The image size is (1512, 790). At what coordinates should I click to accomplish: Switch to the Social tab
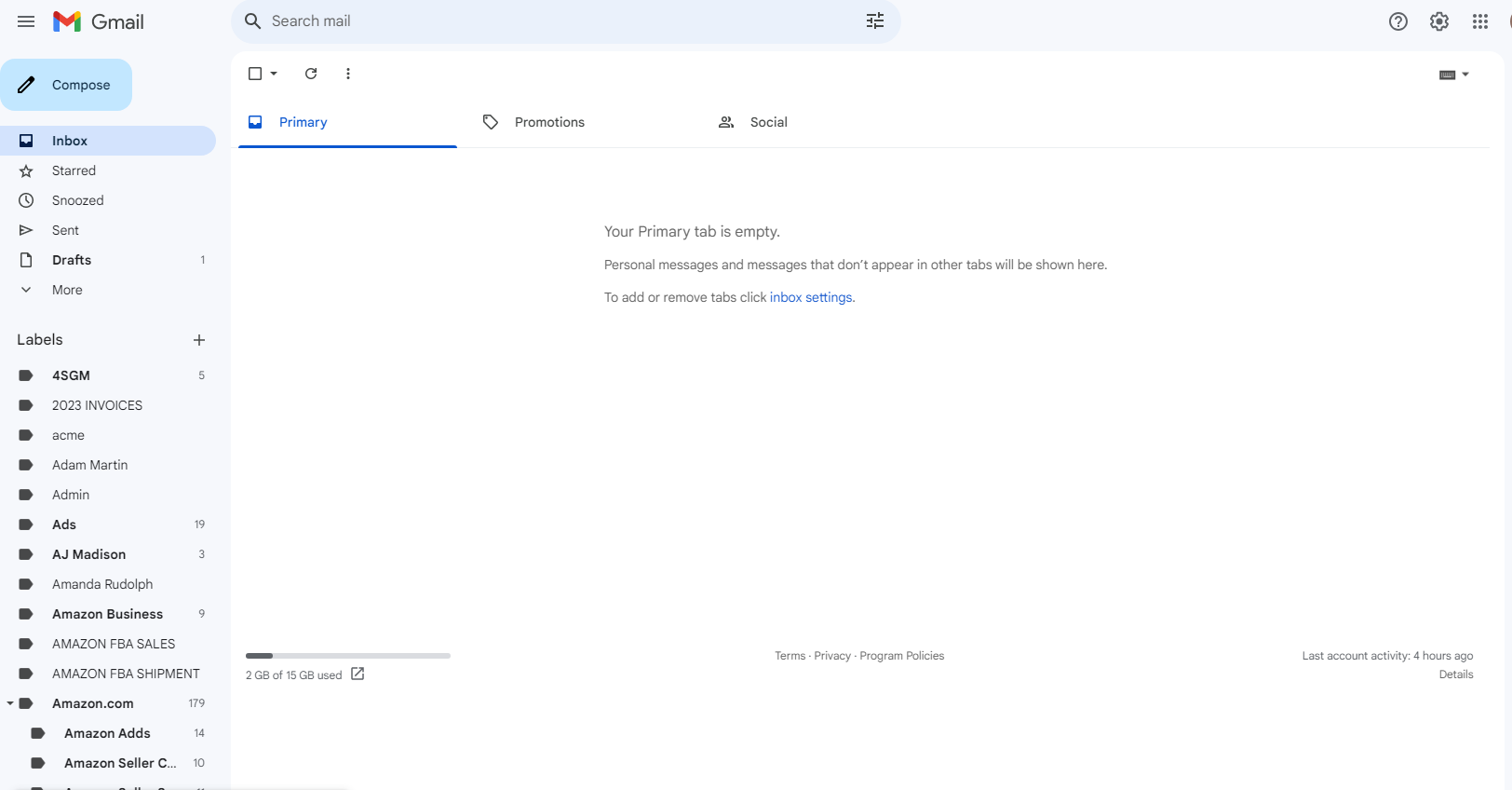click(818, 122)
